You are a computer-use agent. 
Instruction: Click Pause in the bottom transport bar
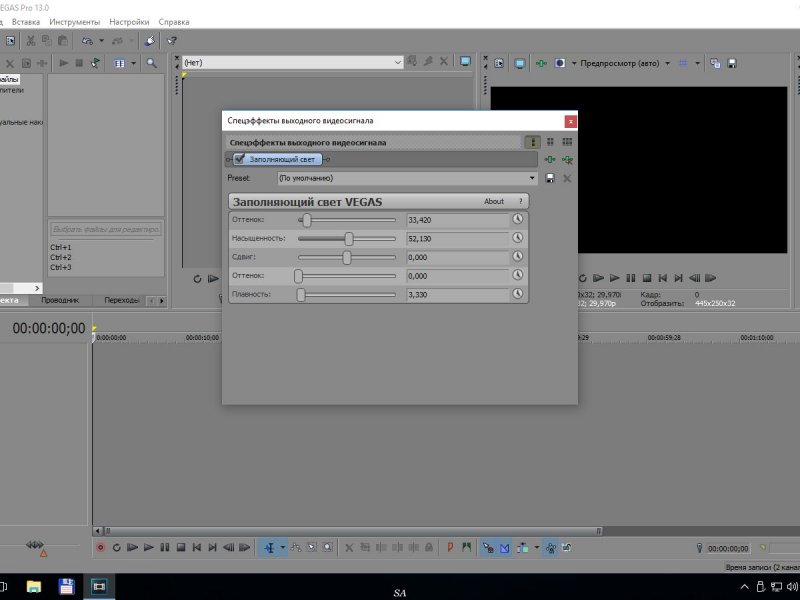[164, 548]
